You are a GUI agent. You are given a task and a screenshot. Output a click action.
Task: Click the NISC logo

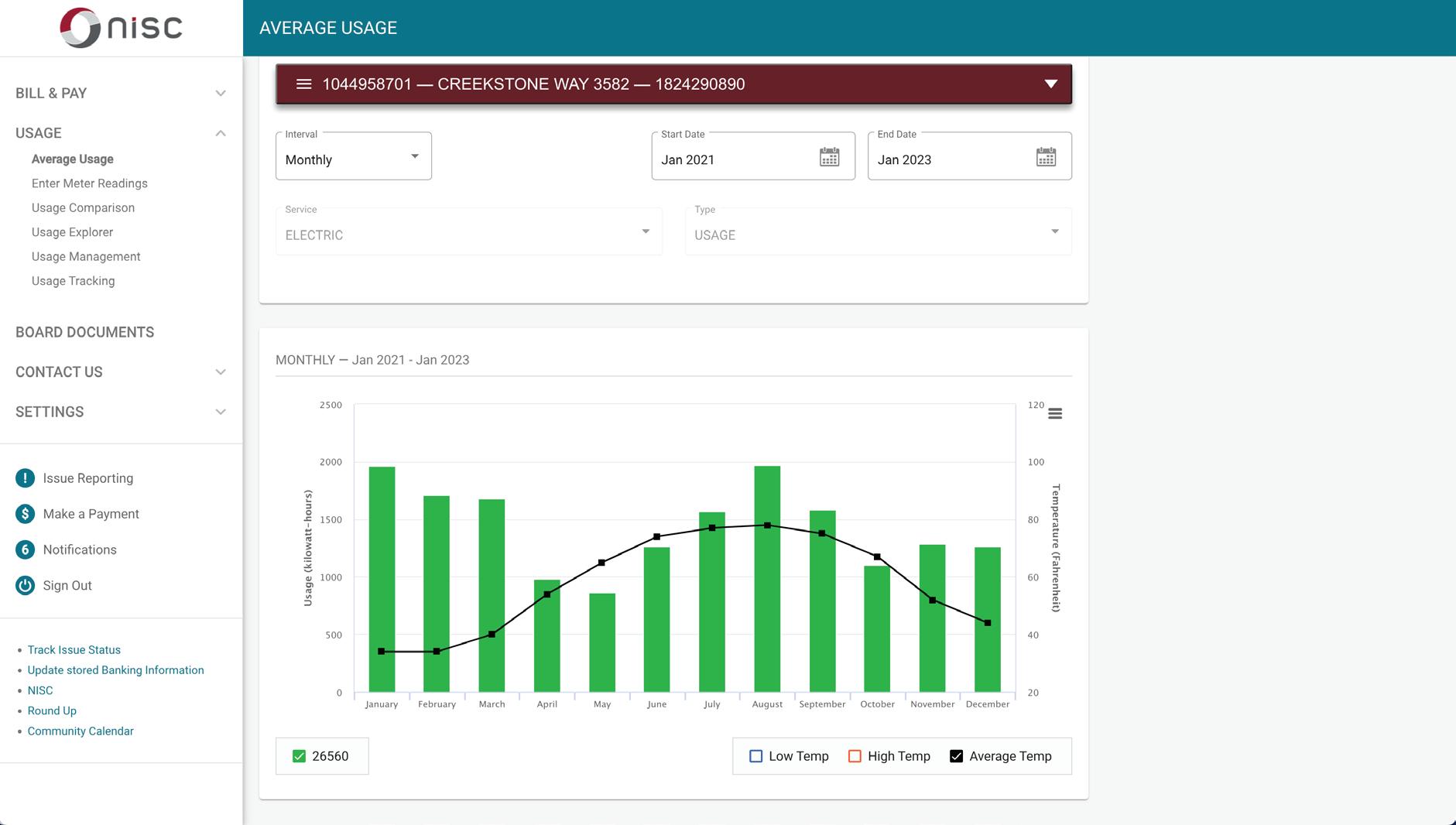click(122, 28)
